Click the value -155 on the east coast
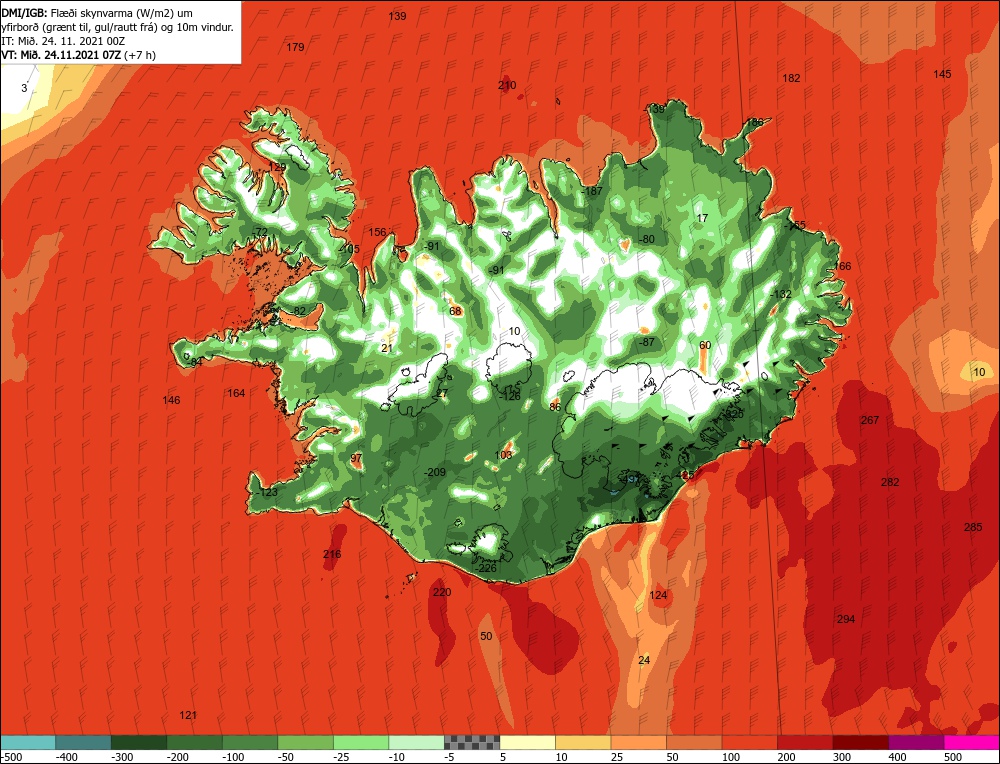This screenshot has height=764, width=1000. [x=795, y=225]
